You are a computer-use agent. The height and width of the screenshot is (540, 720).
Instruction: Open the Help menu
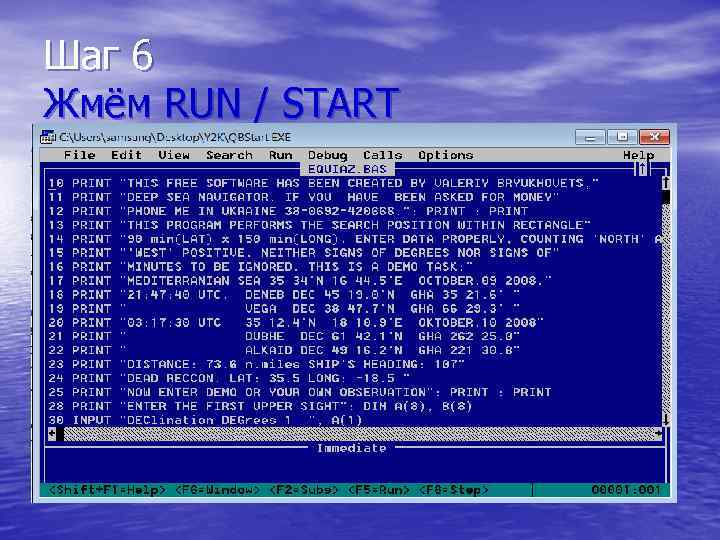coord(639,155)
